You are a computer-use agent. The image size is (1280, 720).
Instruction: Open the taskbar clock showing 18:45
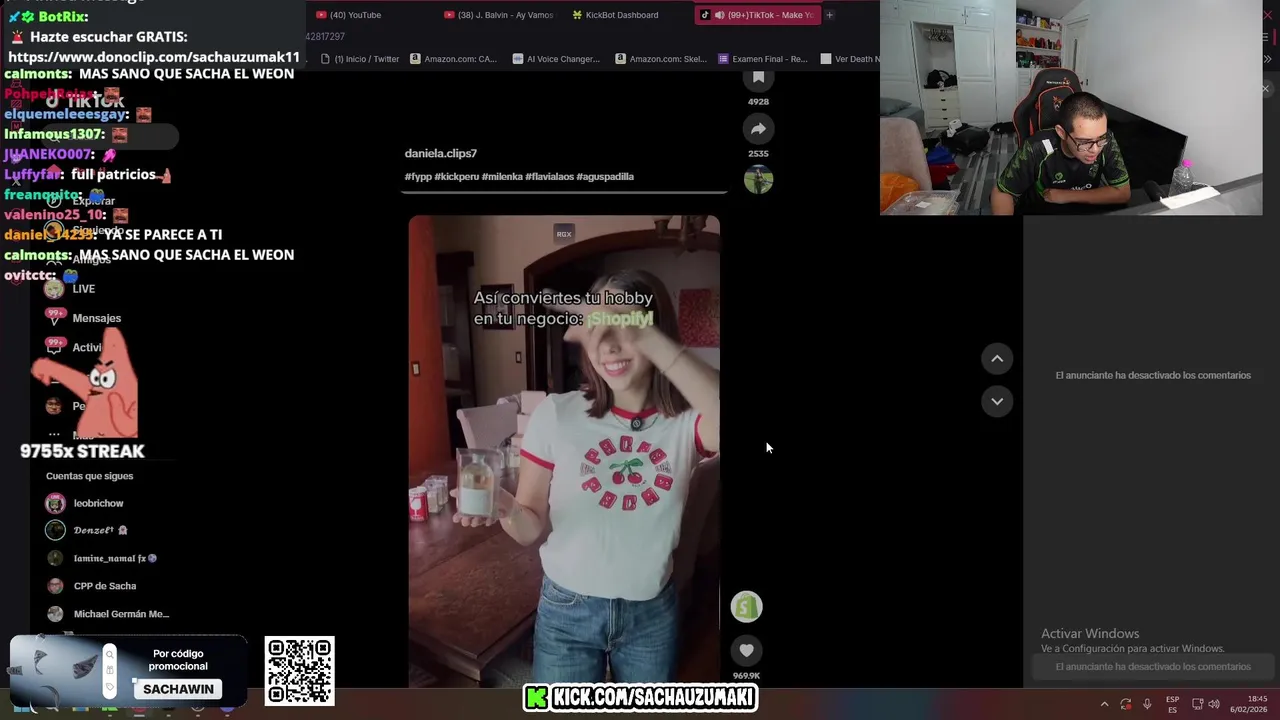pyautogui.click(x=1249, y=704)
